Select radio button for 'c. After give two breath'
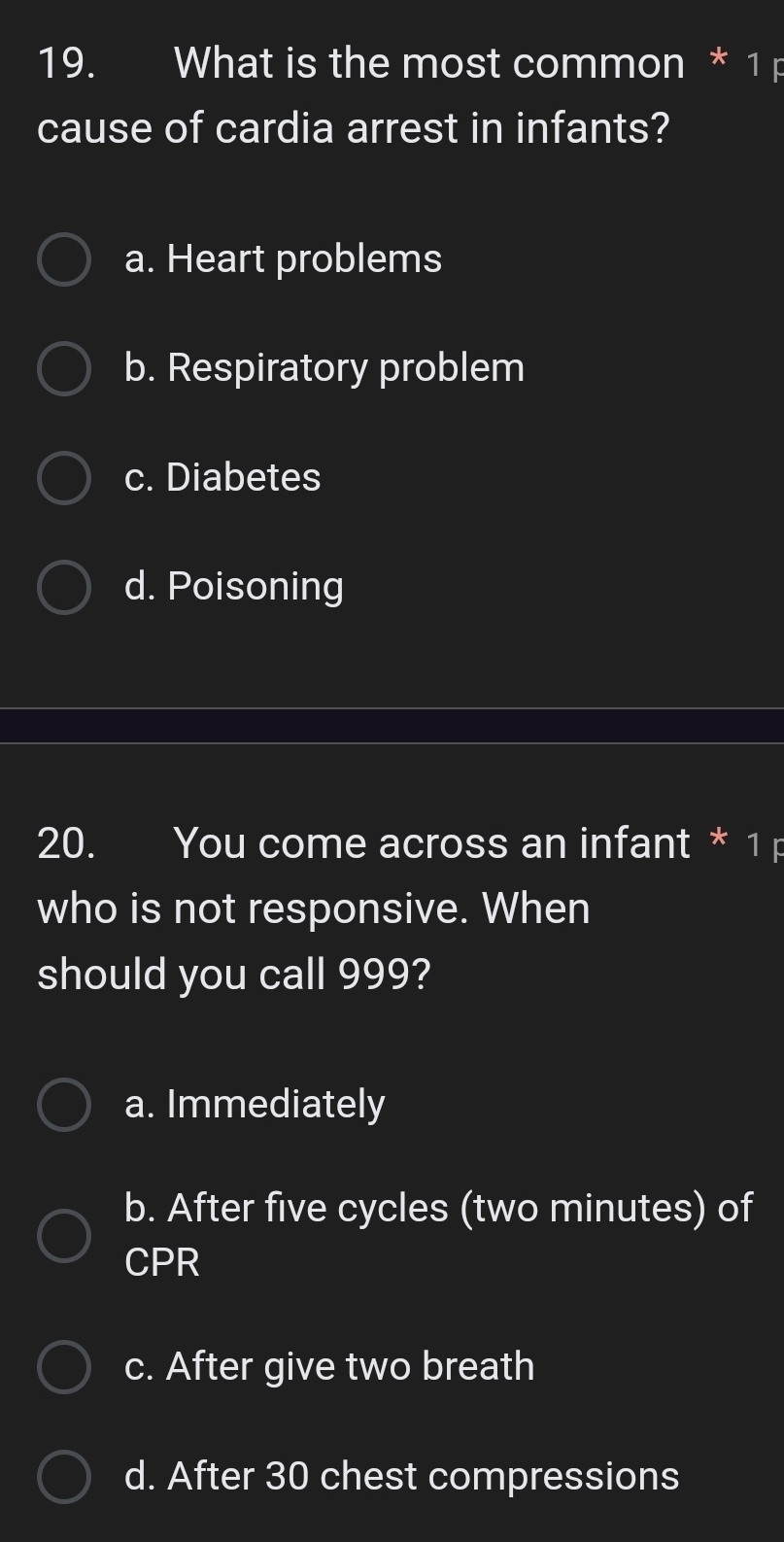The image size is (784, 1542). click(63, 1367)
